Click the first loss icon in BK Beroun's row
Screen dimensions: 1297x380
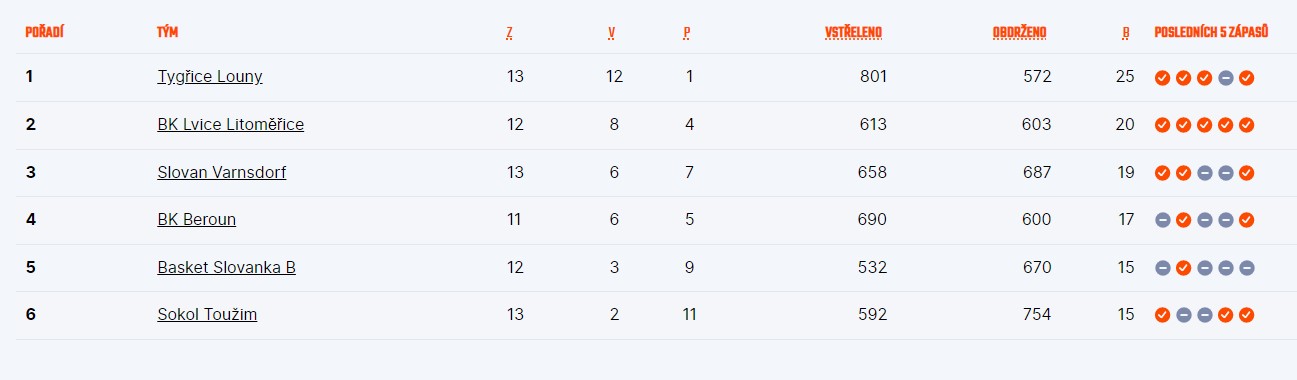tap(1162, 220)
